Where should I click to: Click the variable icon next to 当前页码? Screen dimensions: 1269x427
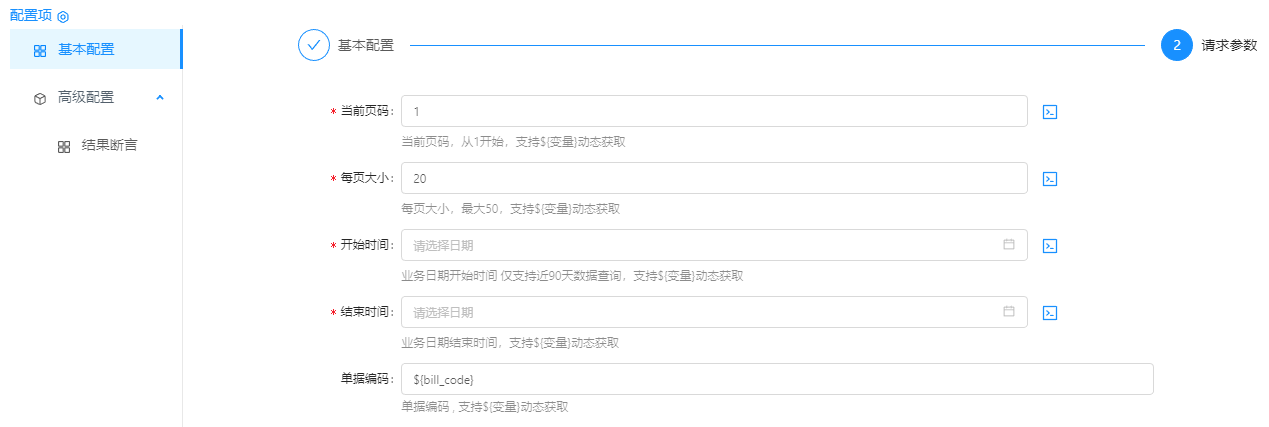(1050, 112)
